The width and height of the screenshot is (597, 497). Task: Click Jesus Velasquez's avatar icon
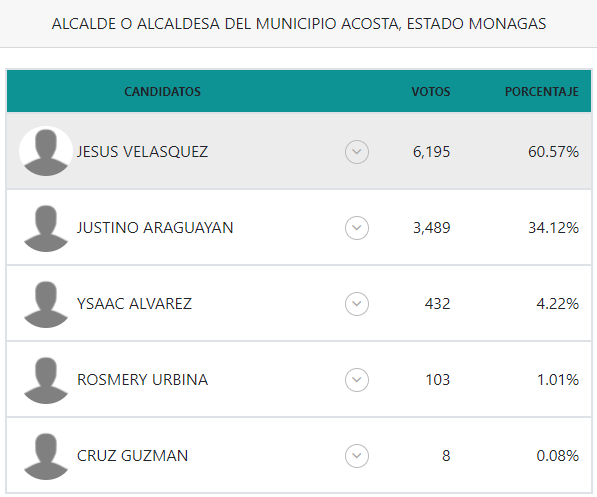(x=46, y=152)
